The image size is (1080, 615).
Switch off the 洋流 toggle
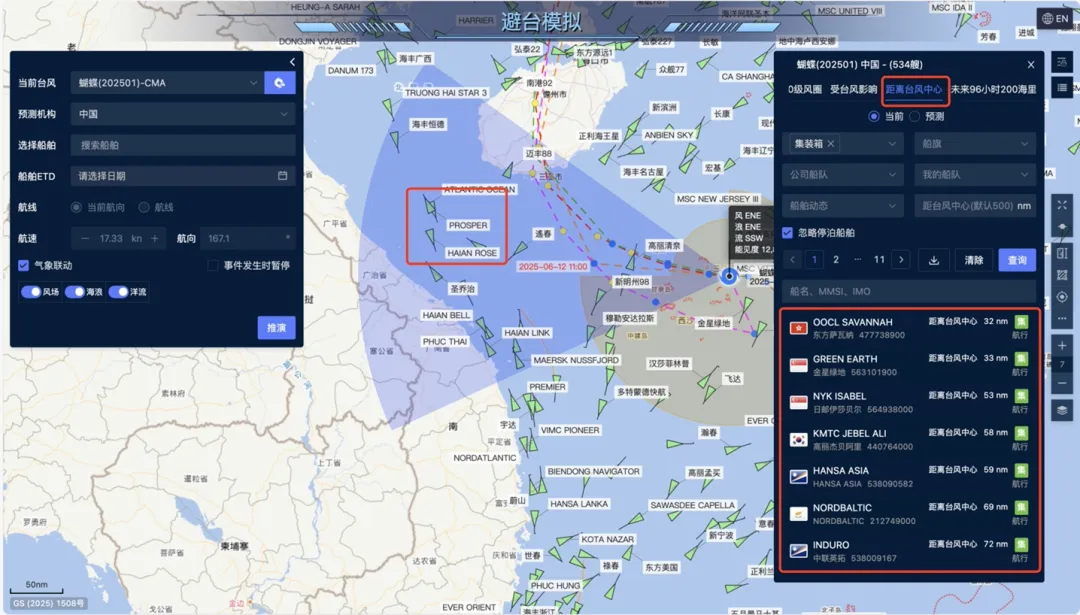coord(118,292)
